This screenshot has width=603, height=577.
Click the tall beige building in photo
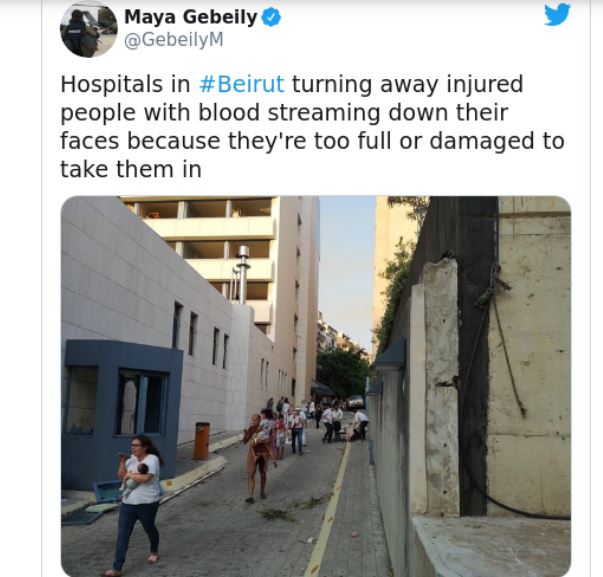(x=229, y=265)
